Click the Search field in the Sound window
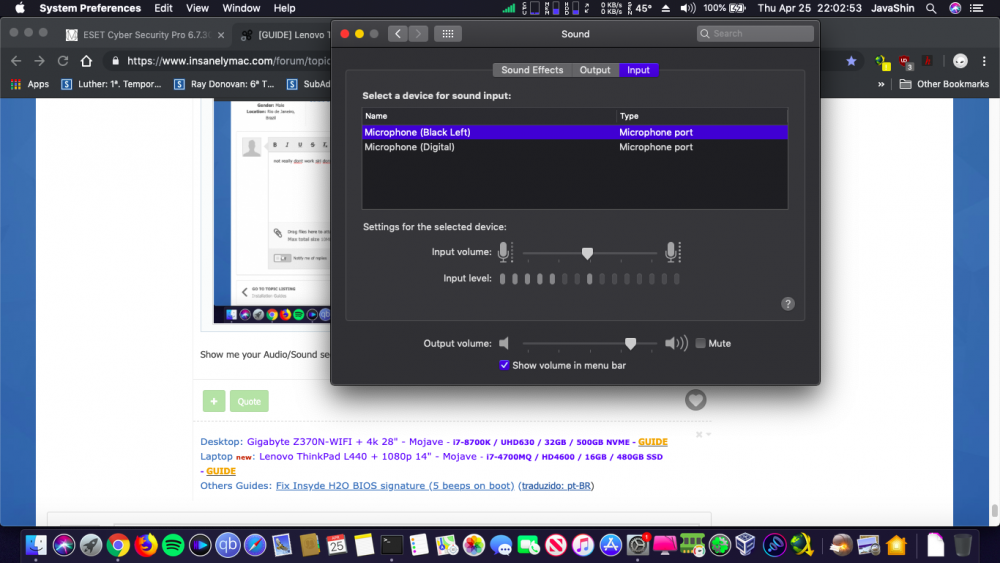 coord(755,34)
